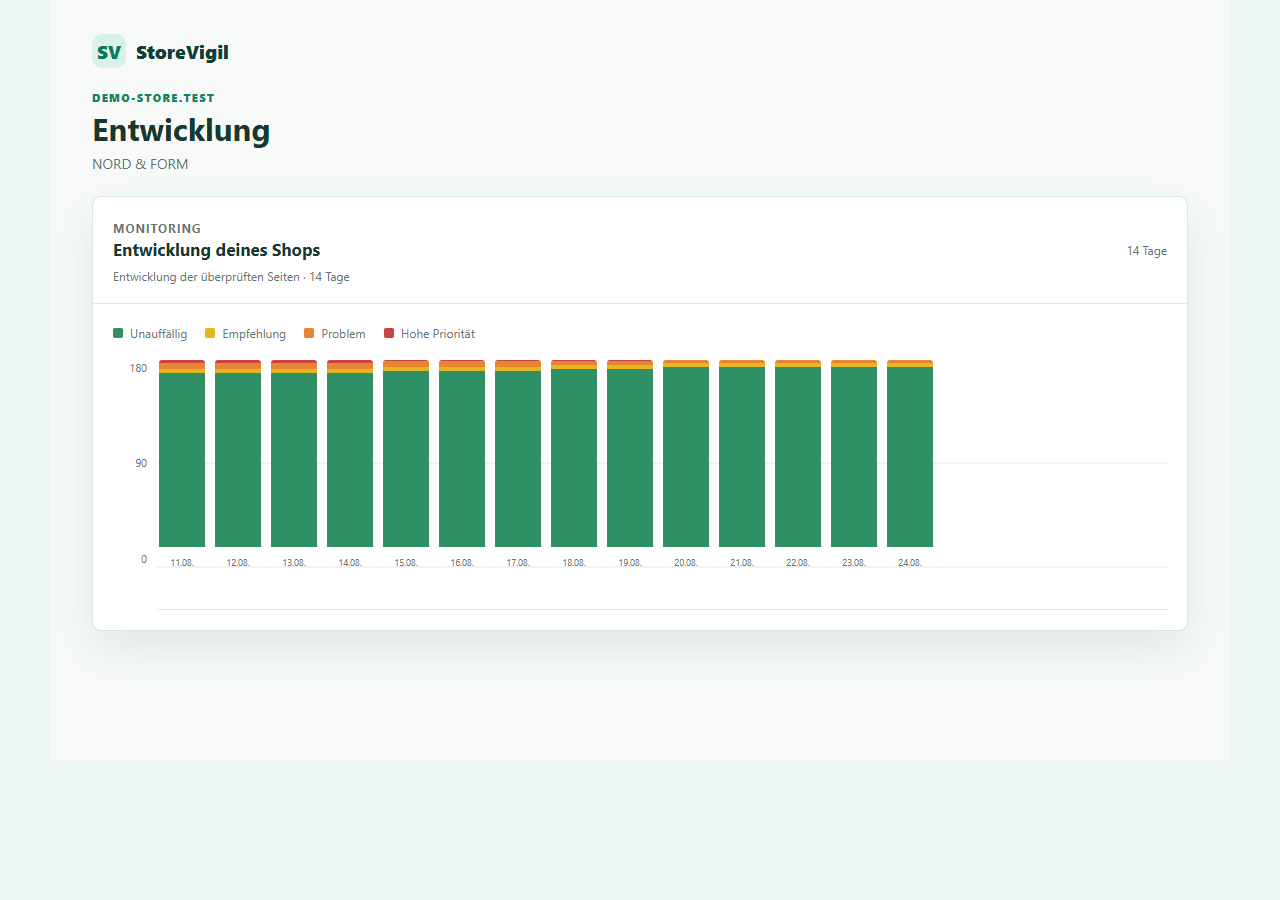The width and height of the screenshot is (1280, 900).
Task: Open the StoreVigil brand name link
Action: pos(182,53)
